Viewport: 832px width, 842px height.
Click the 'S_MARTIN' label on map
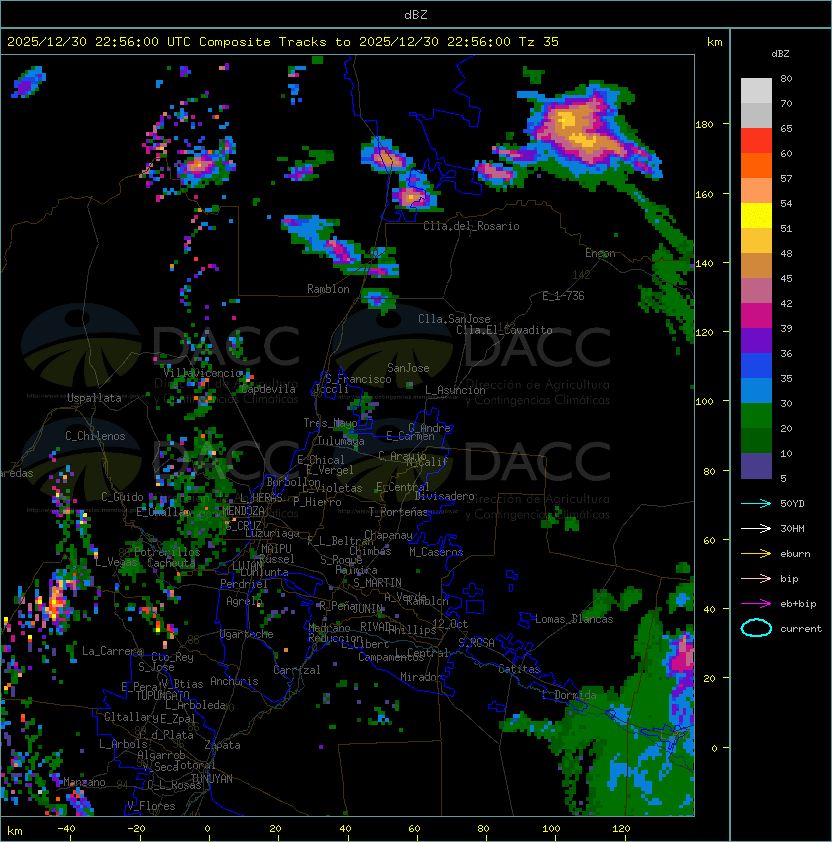[377, 583]
